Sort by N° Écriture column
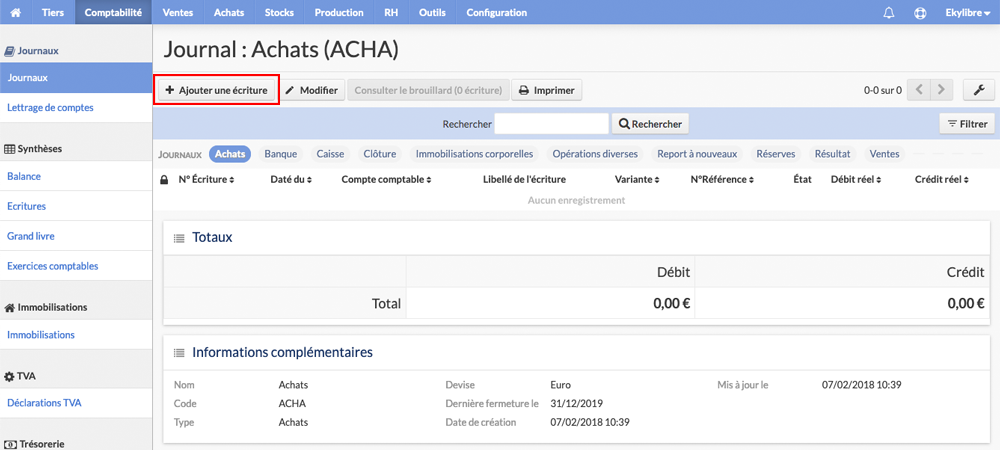The image size is (1000, 450). coord(206,180)
